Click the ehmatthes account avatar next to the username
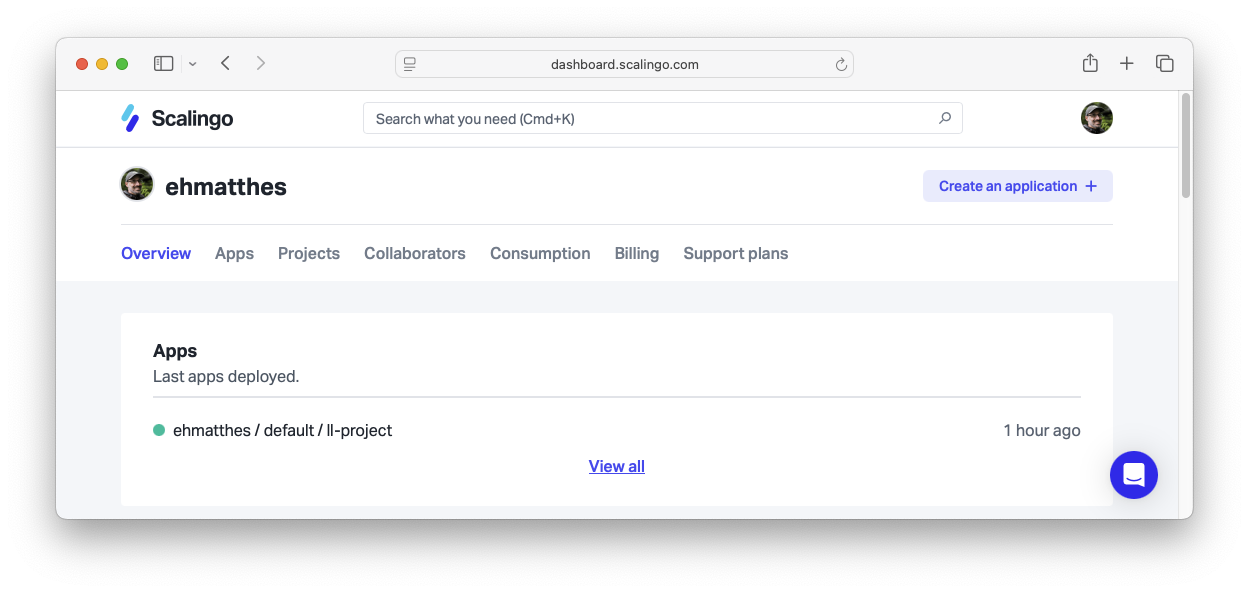1249x593 pixels. [136, 184]
